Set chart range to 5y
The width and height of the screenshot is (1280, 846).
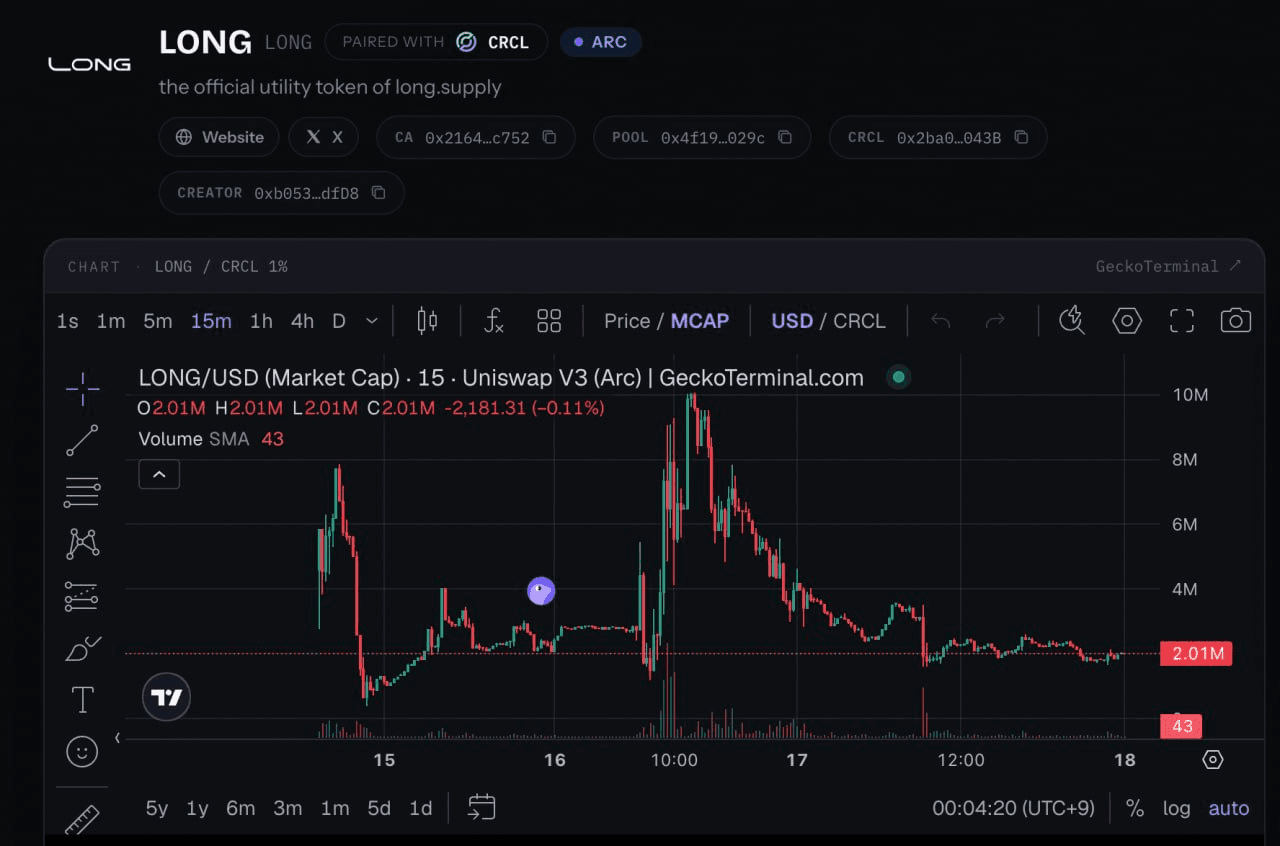click(x=157, y=808)
